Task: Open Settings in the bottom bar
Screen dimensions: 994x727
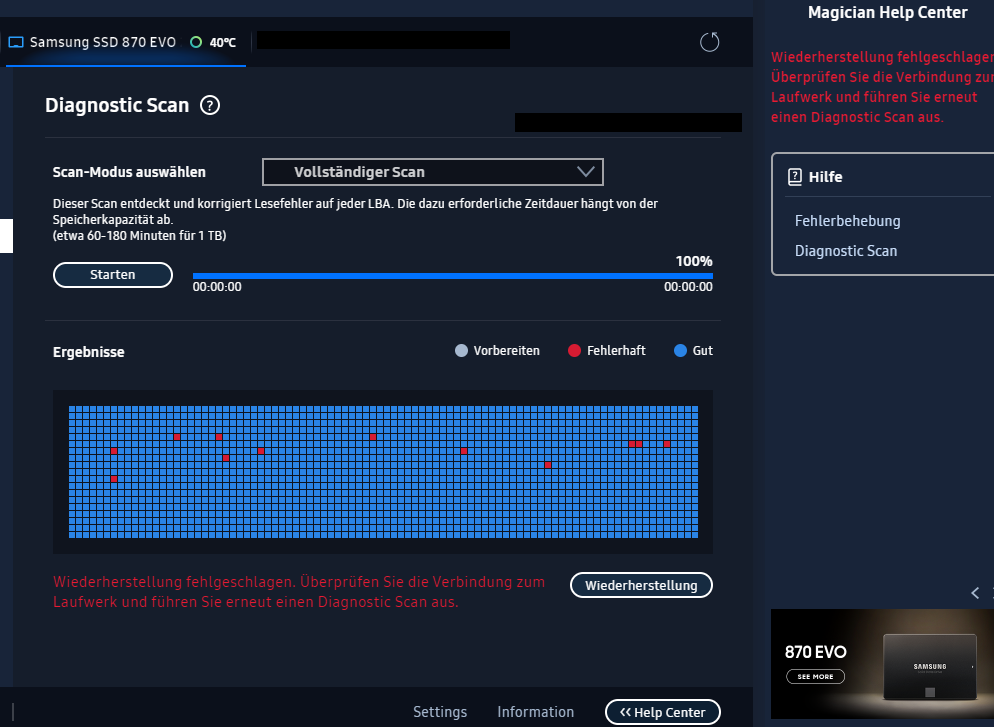Action: point(440,712)
